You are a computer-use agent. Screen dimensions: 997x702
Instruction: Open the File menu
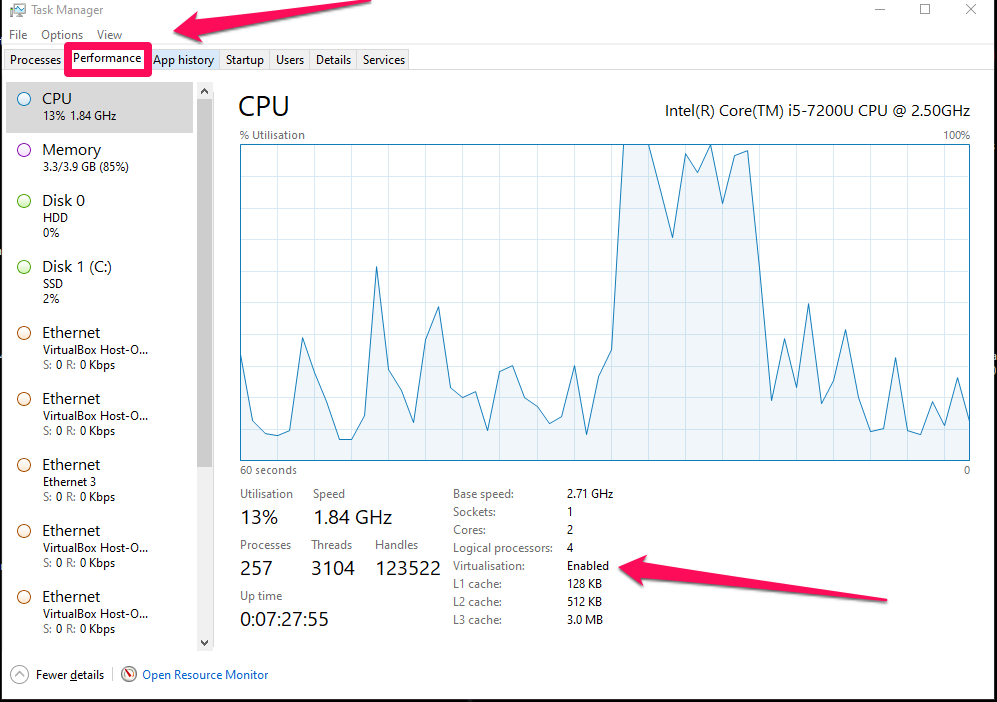coord(18,34)
